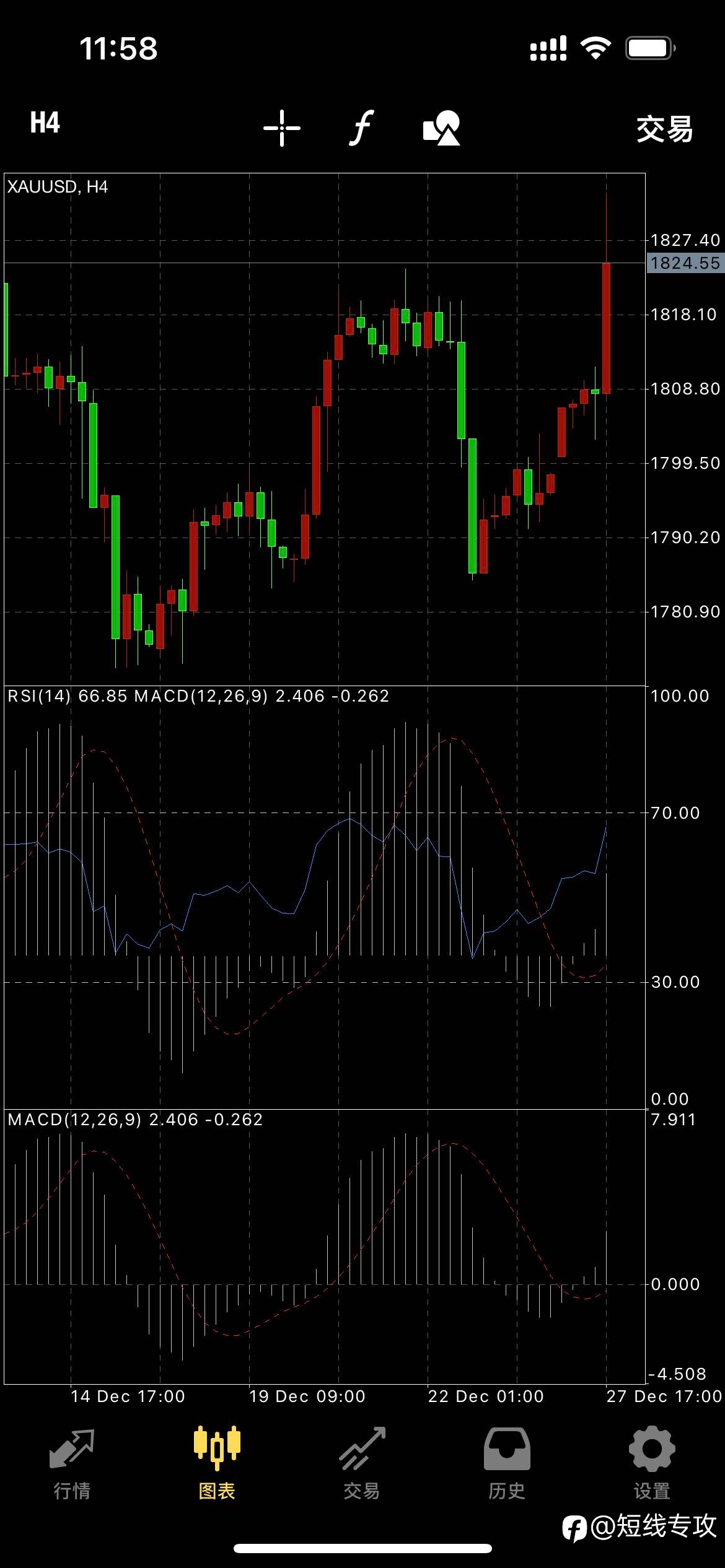
Task: Tap the latest tall red candlestick
Action: [x=606, y=328]
